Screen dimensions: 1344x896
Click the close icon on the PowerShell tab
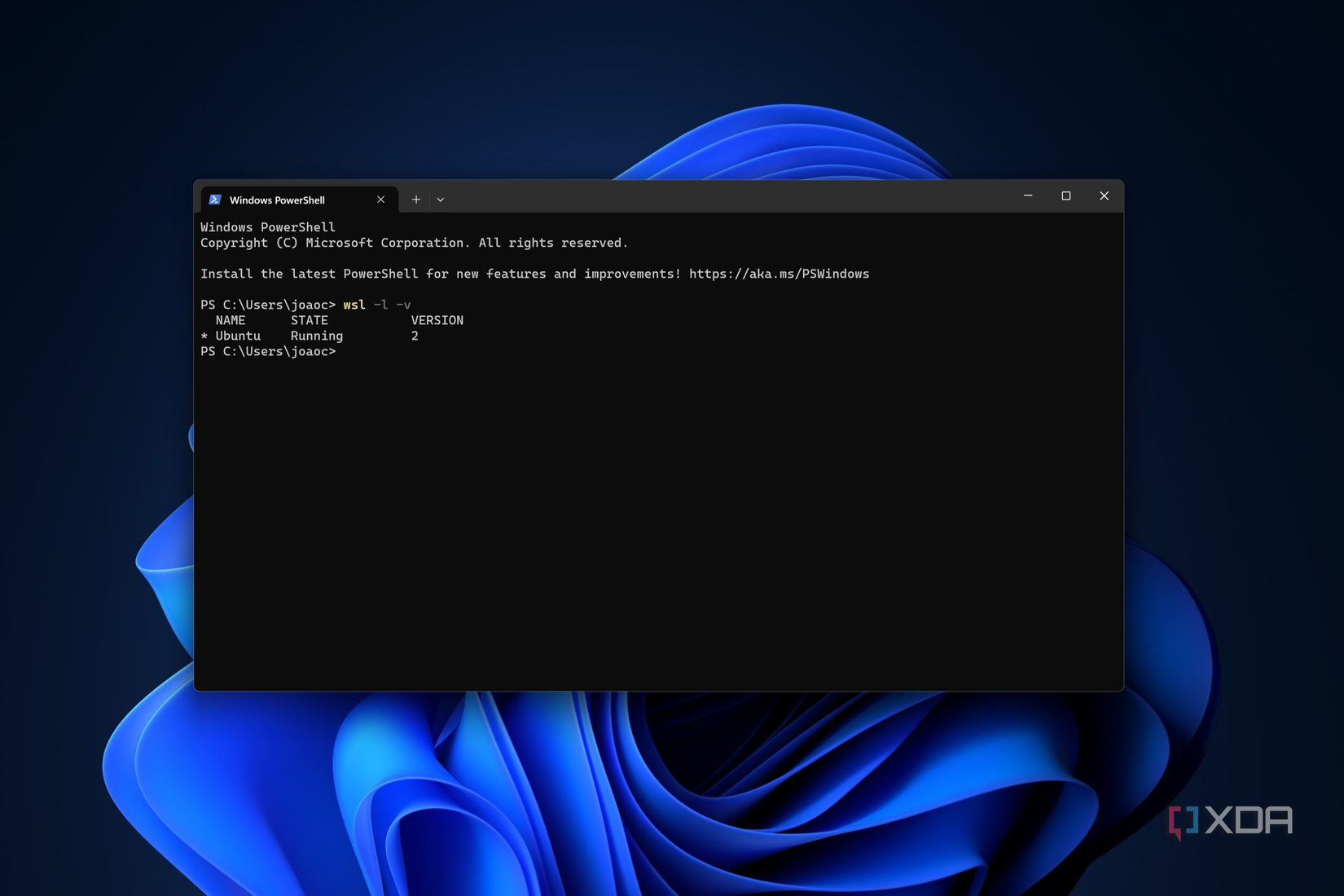click(380, 200)
